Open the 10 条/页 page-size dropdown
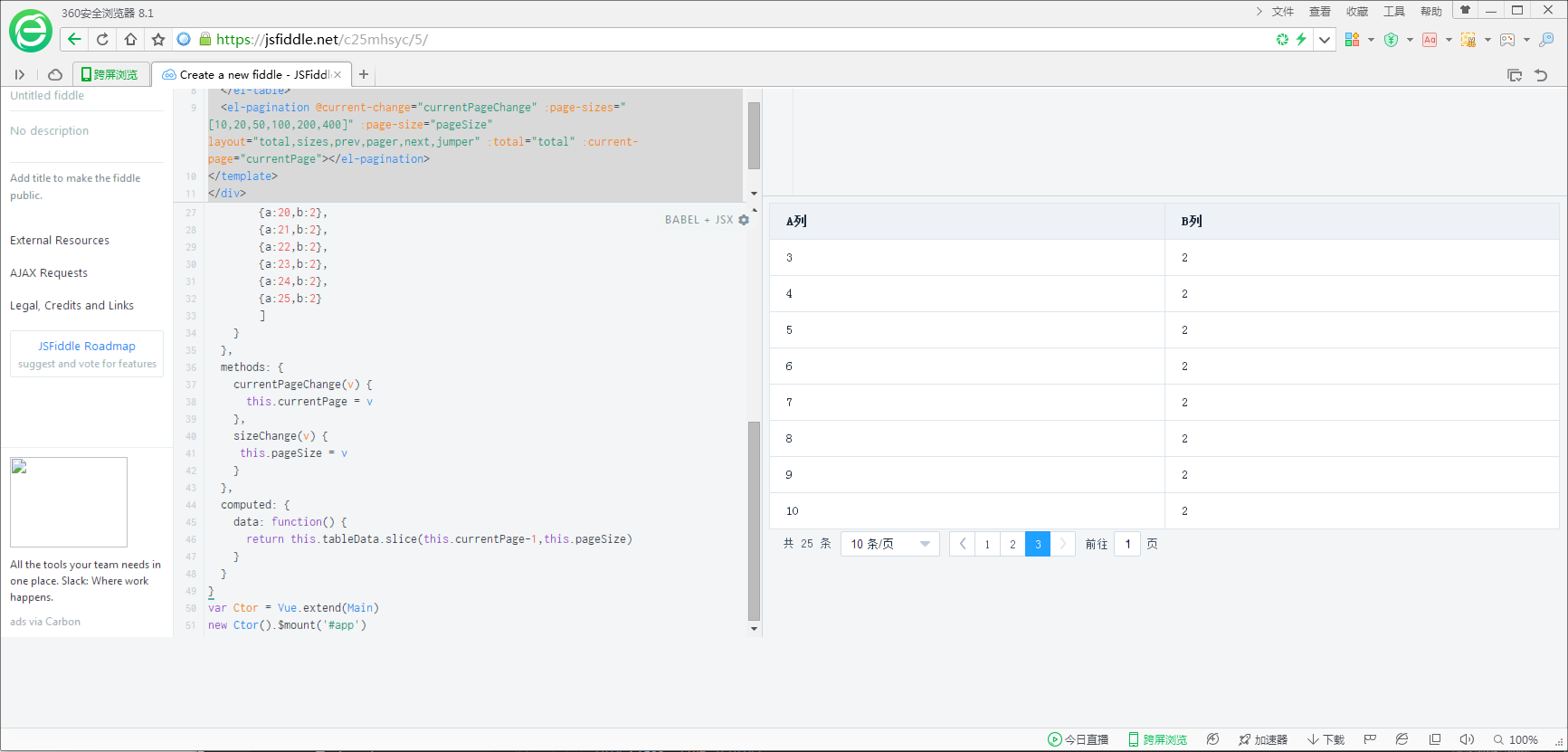1568x752 pixels. coord(890,544)
